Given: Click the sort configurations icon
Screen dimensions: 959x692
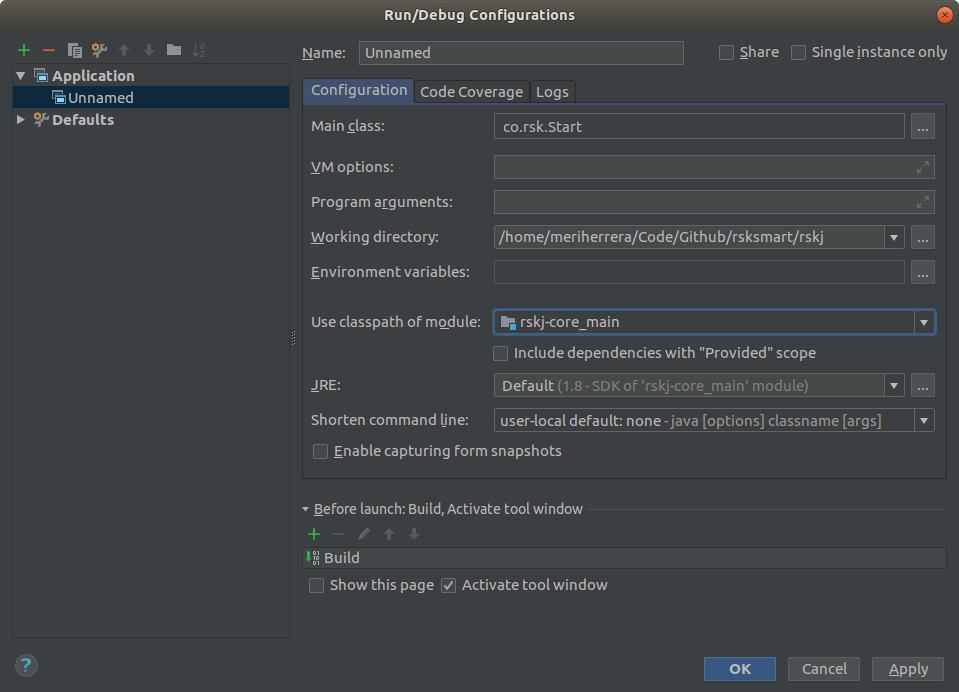Looking at the screenshot, I should (x=199, y=50).
